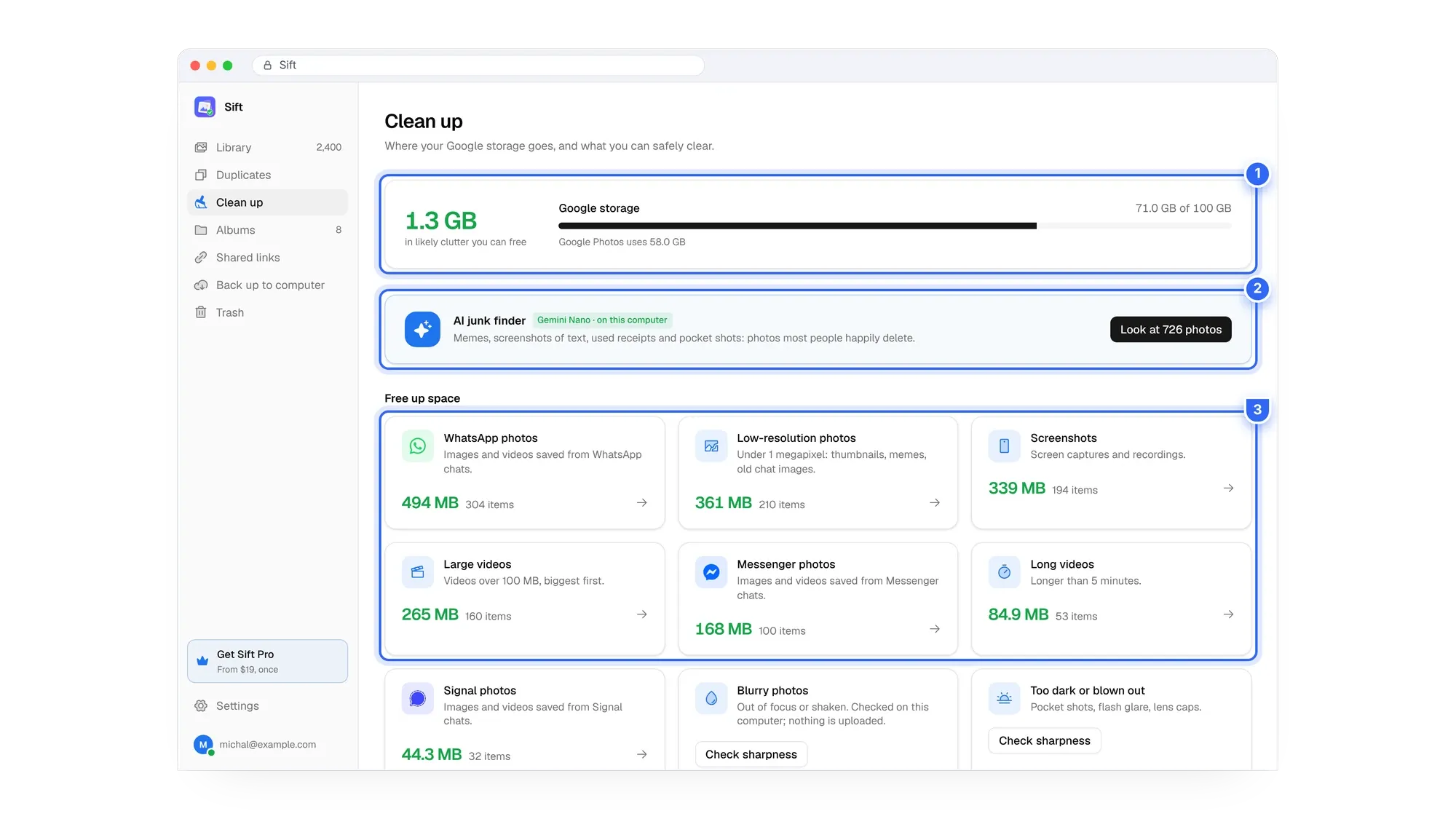The image size is (1456, 819).
Task: Click the AI junk finder sparkle icon
Action: [x=422, y=329]
